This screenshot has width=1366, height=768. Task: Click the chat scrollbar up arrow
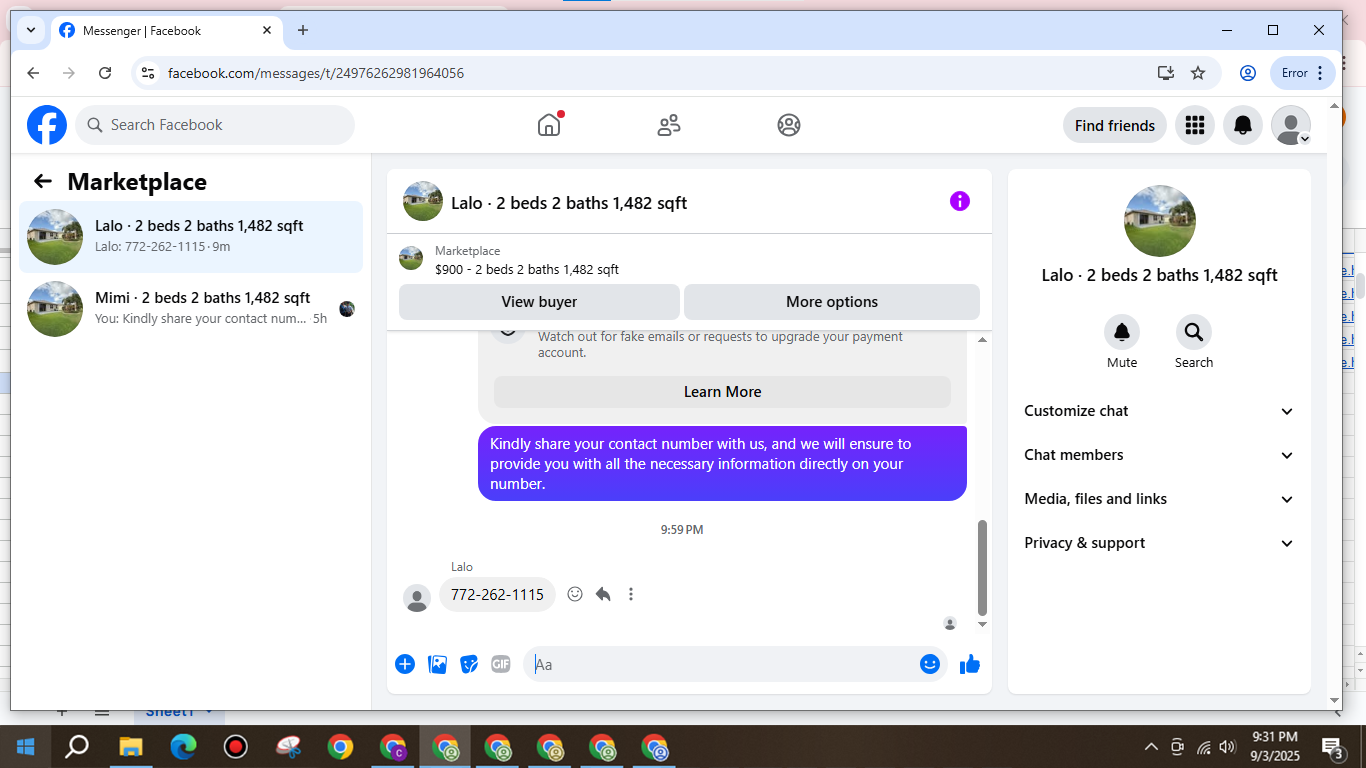click(x=982, y=340)
